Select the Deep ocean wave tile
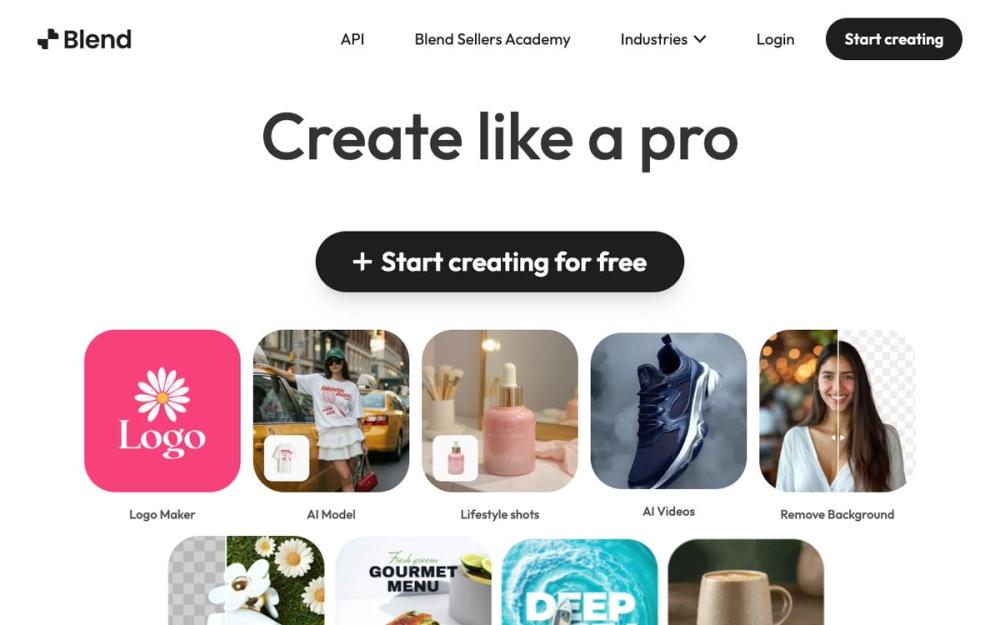 pyautogui.click(x=580, y=582)
